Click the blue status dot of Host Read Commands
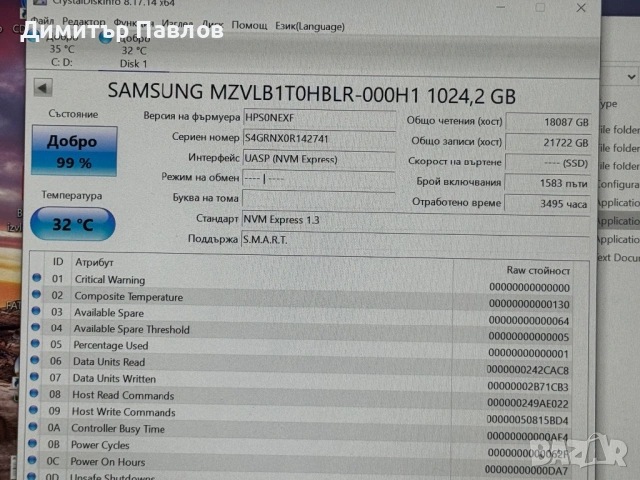Image resolution: width=640 pixels, height=480 pixels. pos(34,393)
